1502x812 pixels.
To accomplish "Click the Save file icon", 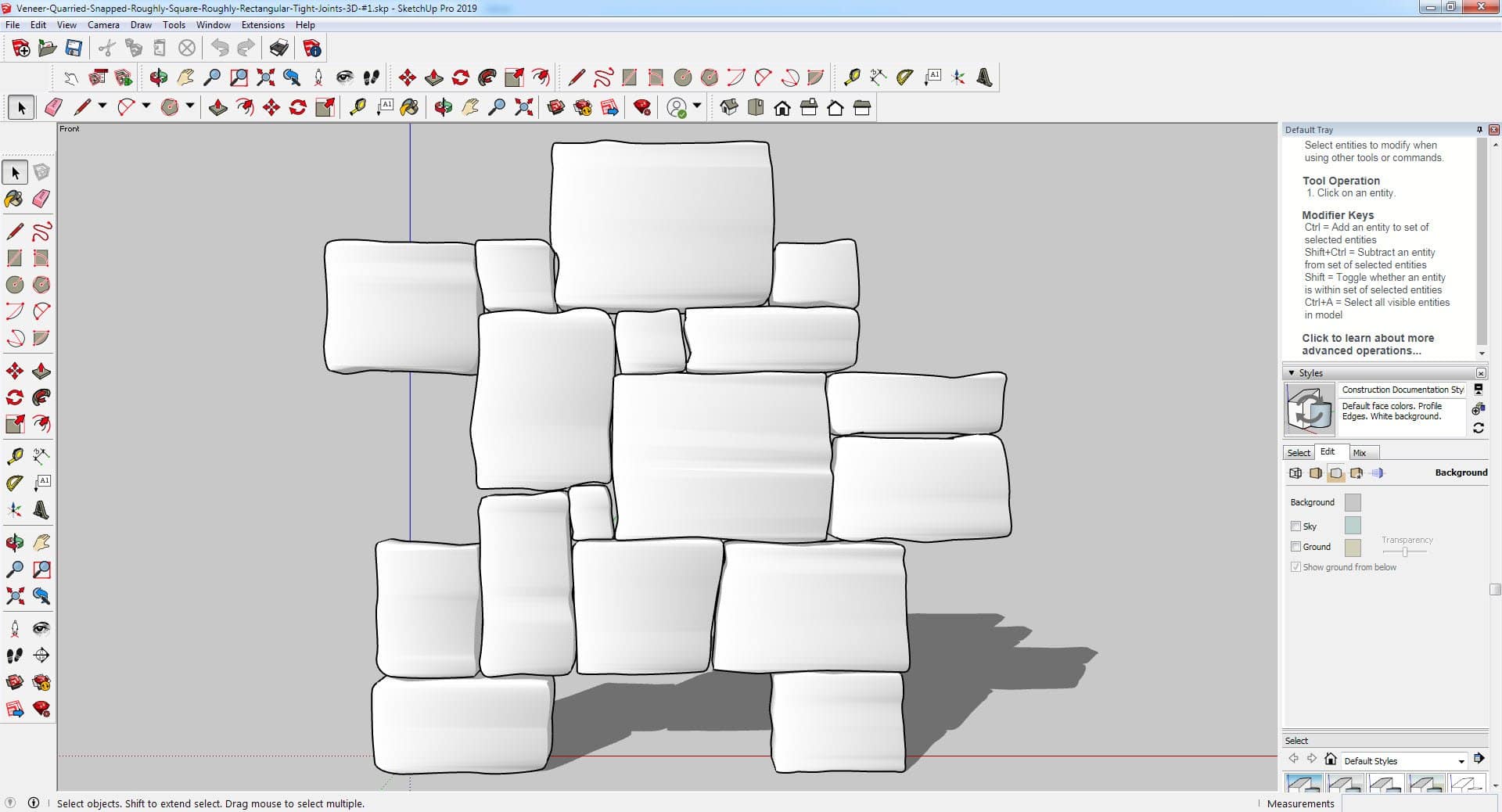I will pyautogui.click(x=74, y=49).
